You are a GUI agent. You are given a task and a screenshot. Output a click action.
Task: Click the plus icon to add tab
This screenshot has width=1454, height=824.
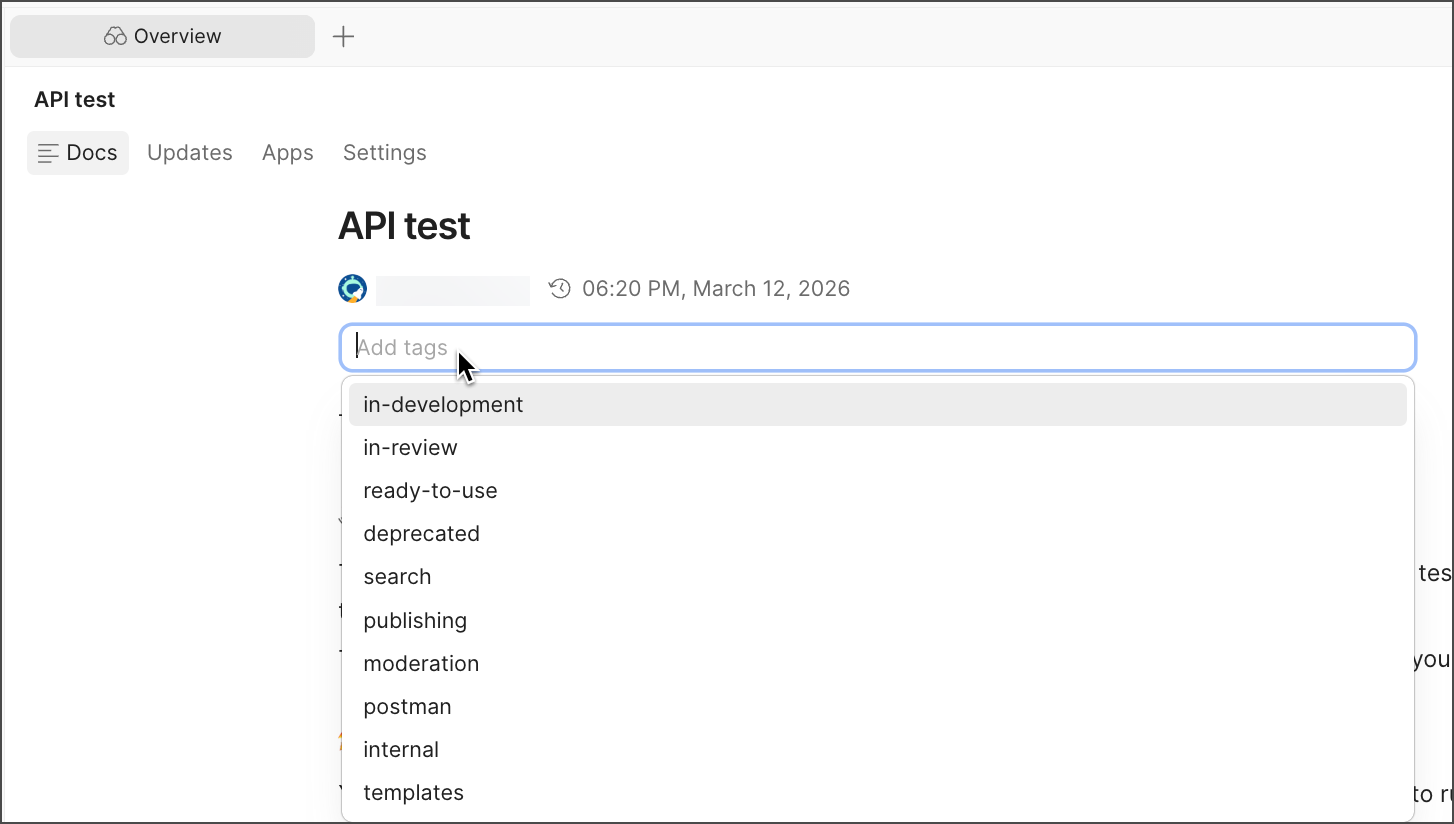(x=343, y=37)
